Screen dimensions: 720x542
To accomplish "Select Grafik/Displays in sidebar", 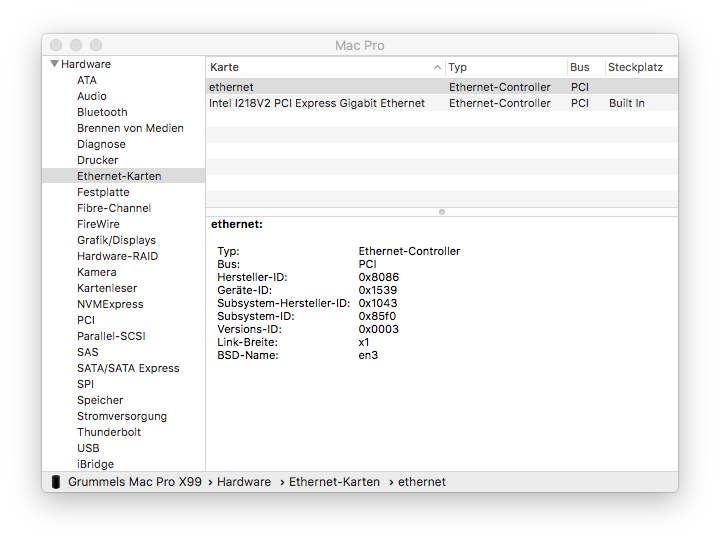I will click(x=116, y=240).
